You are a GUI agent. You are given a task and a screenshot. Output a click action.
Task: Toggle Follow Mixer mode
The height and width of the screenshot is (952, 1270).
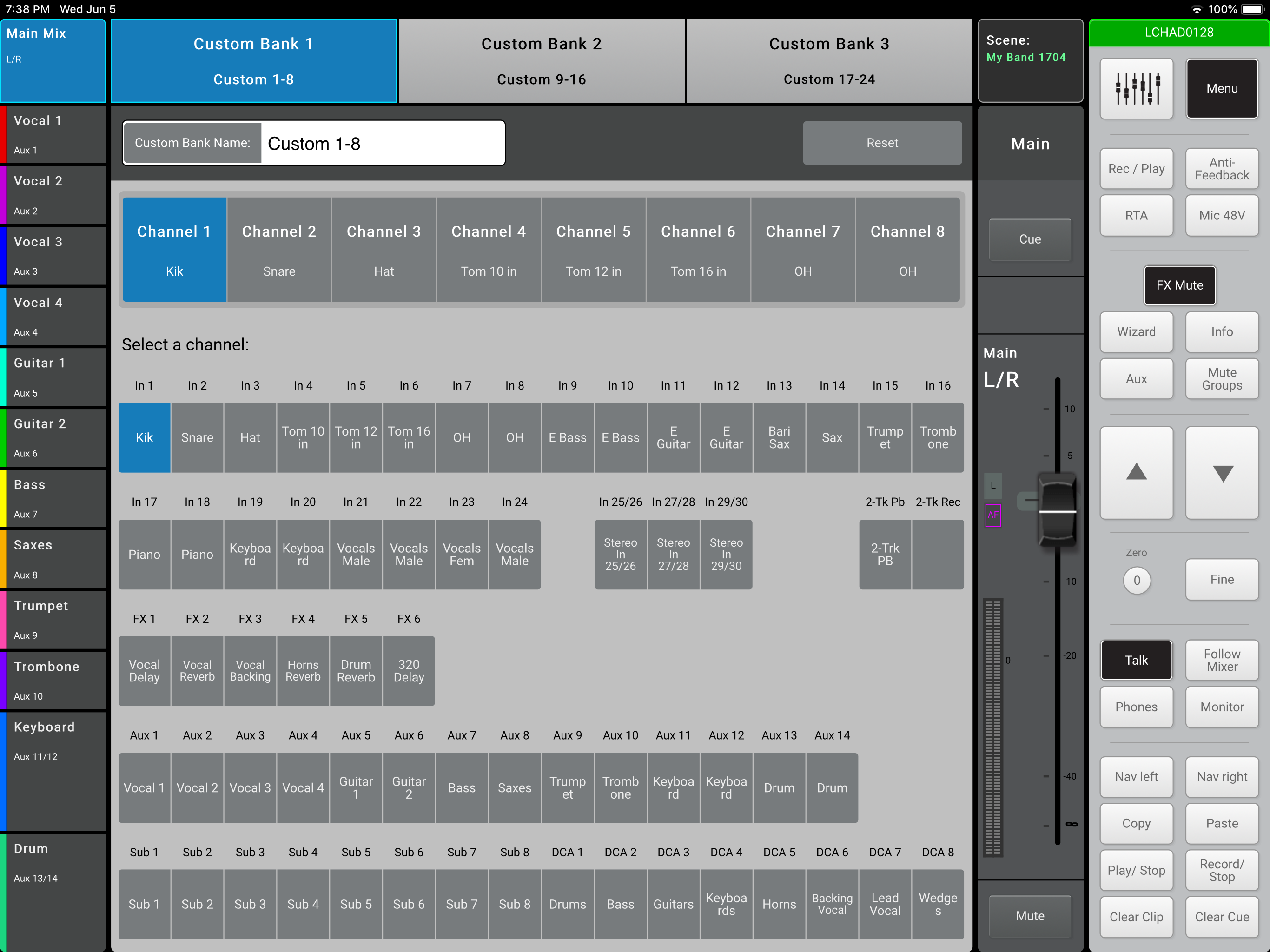point(1222,661)
